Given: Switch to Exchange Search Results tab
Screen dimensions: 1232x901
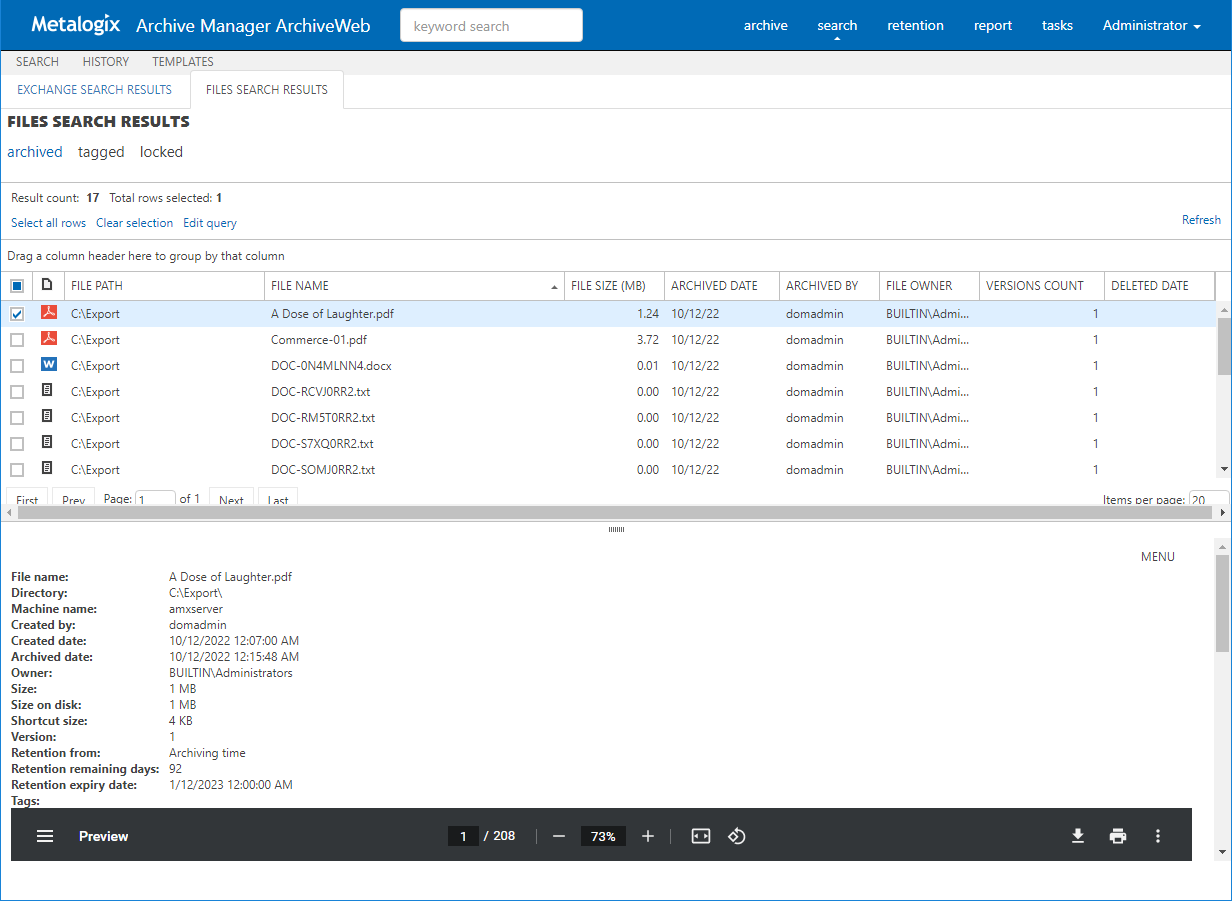Looking at the screenshot, I should [x=95, y=90].
